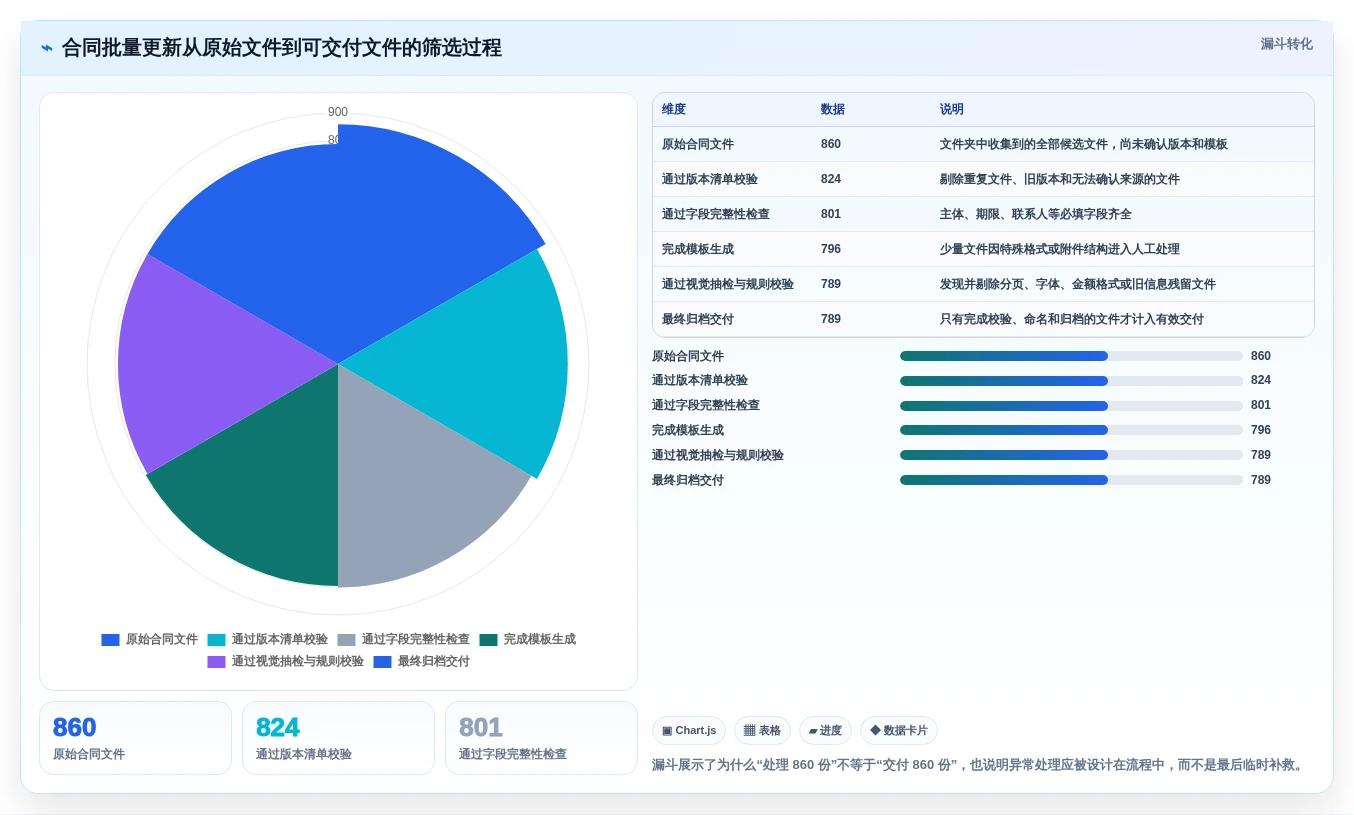Viewport: 1354px width, 815px height.
Task: Select the 表格 chip
Action: point(762,731)
